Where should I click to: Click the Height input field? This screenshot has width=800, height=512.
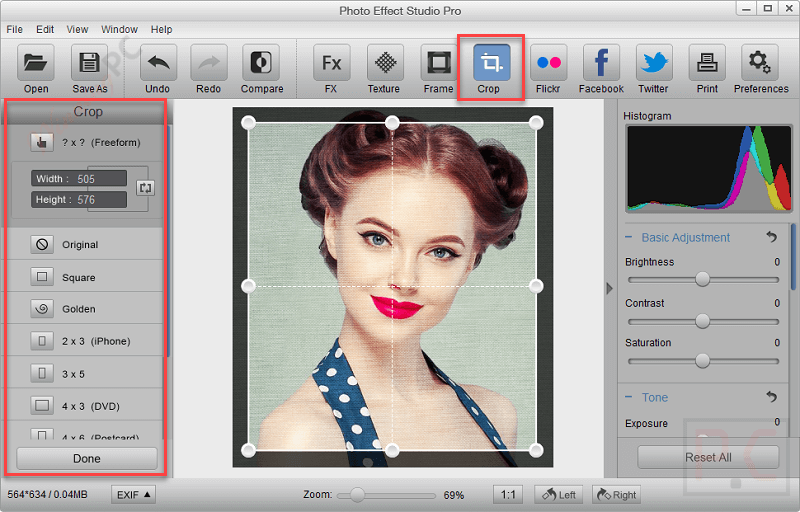coord(79,199)
